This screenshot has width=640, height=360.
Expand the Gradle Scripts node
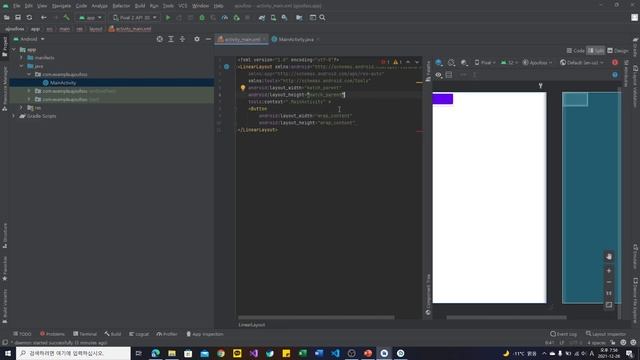coord(14,116)
